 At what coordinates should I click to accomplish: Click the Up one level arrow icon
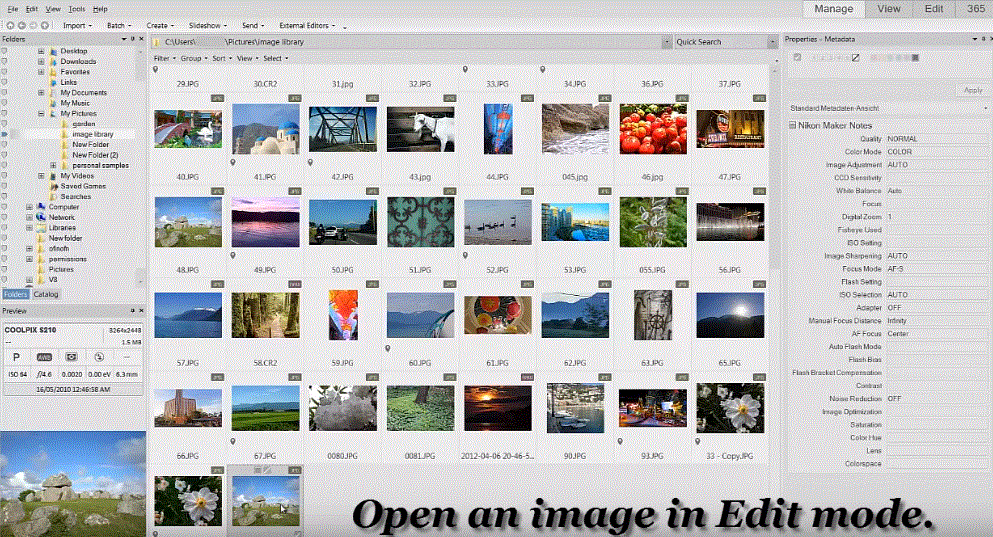44,25
